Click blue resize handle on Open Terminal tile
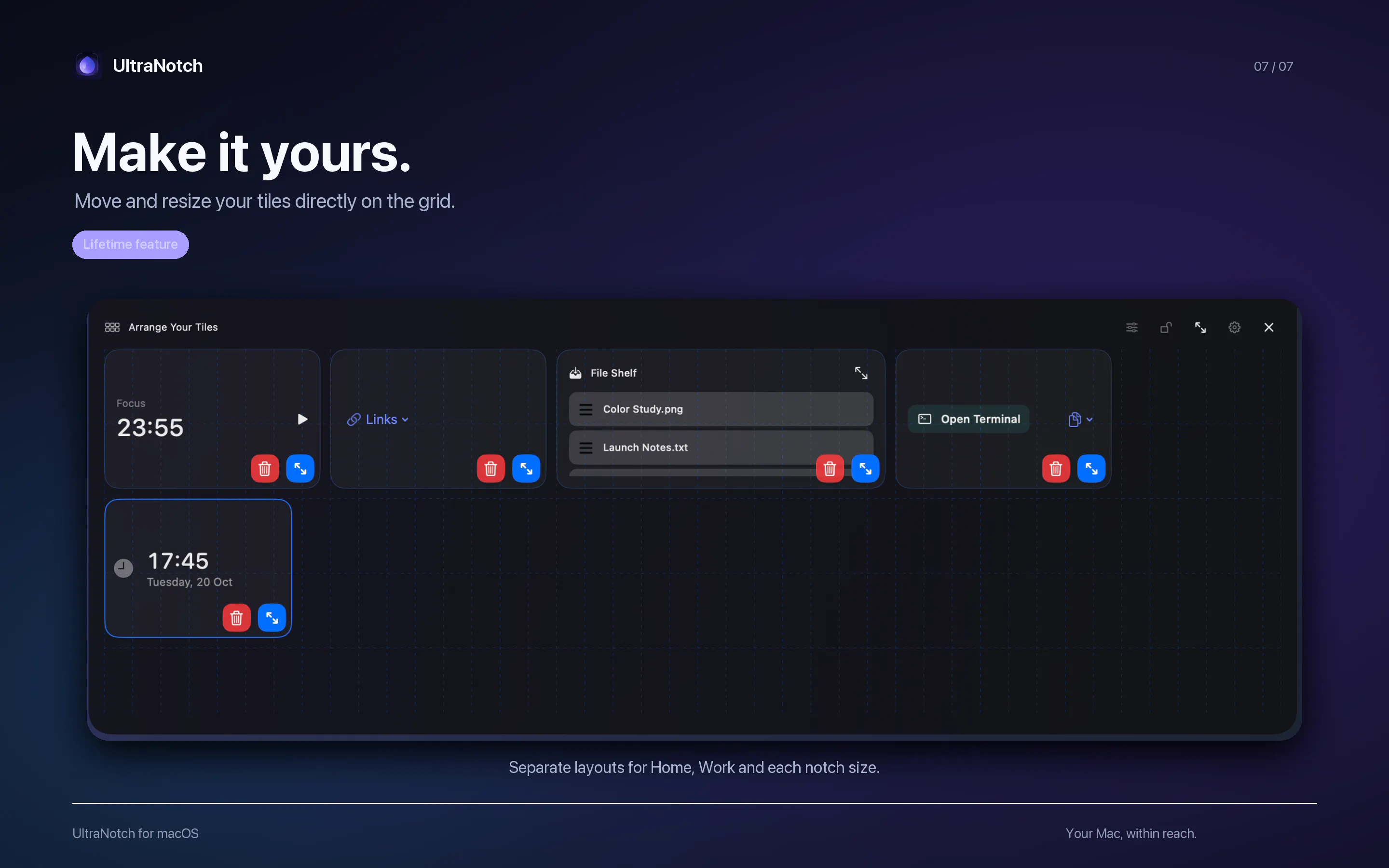 tap(1092, 468)
